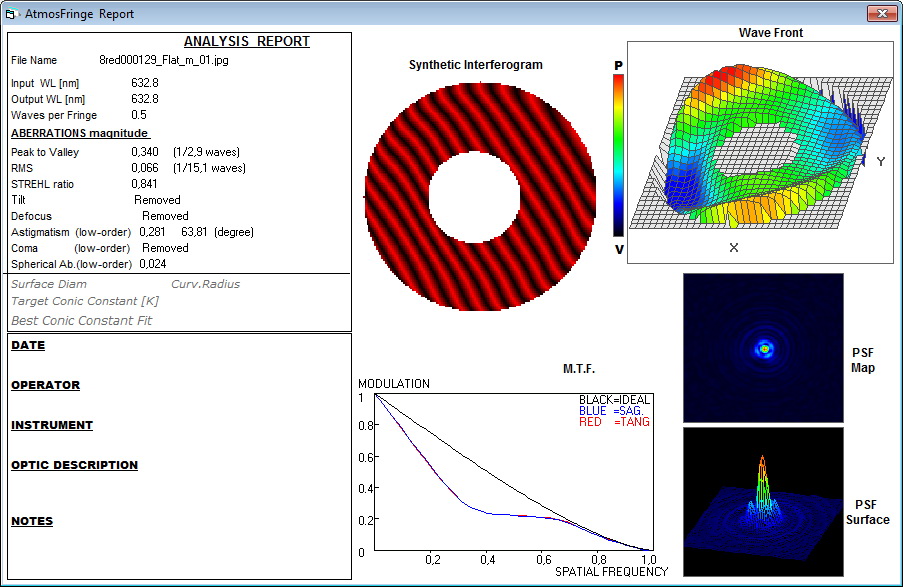Click the P-to-V color scale bar
This screenshot has width=903, height=587.
(x=620, y=153)
